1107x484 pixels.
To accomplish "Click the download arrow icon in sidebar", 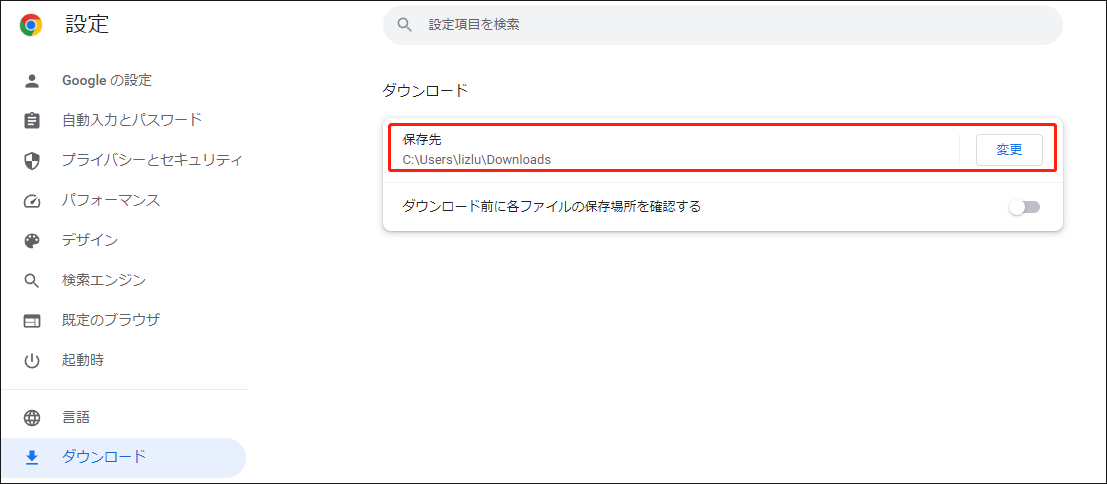I will 32,458.
